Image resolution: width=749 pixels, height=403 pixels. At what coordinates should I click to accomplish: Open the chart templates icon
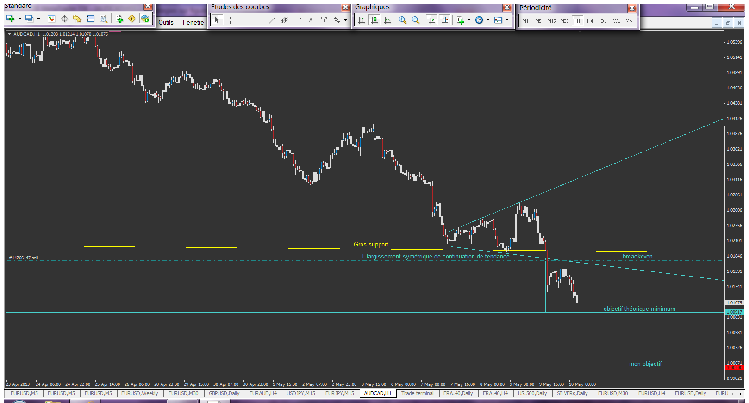[x=498, y=20]
